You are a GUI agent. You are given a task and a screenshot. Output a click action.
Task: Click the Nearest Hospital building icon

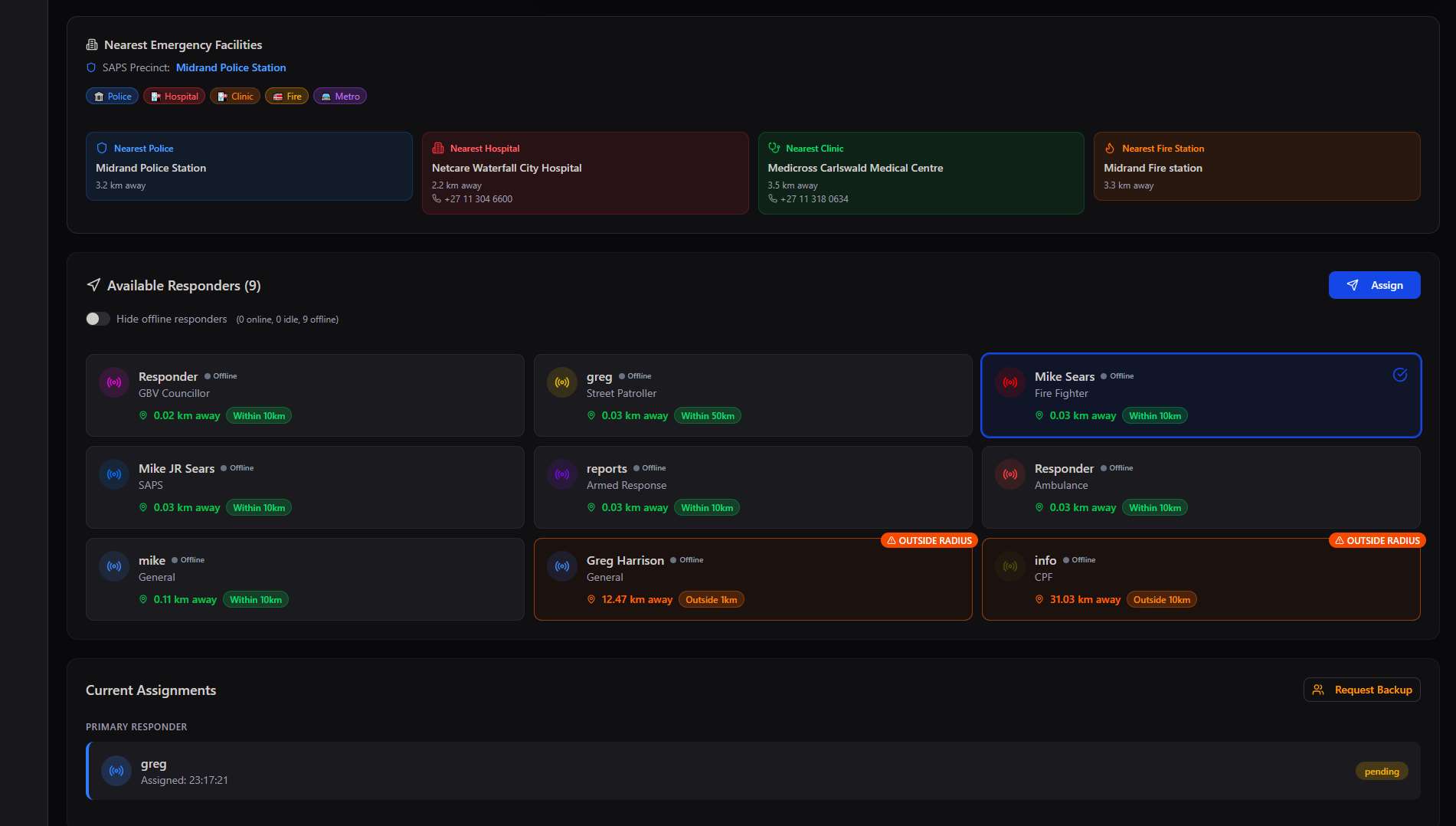pos(438,148)
